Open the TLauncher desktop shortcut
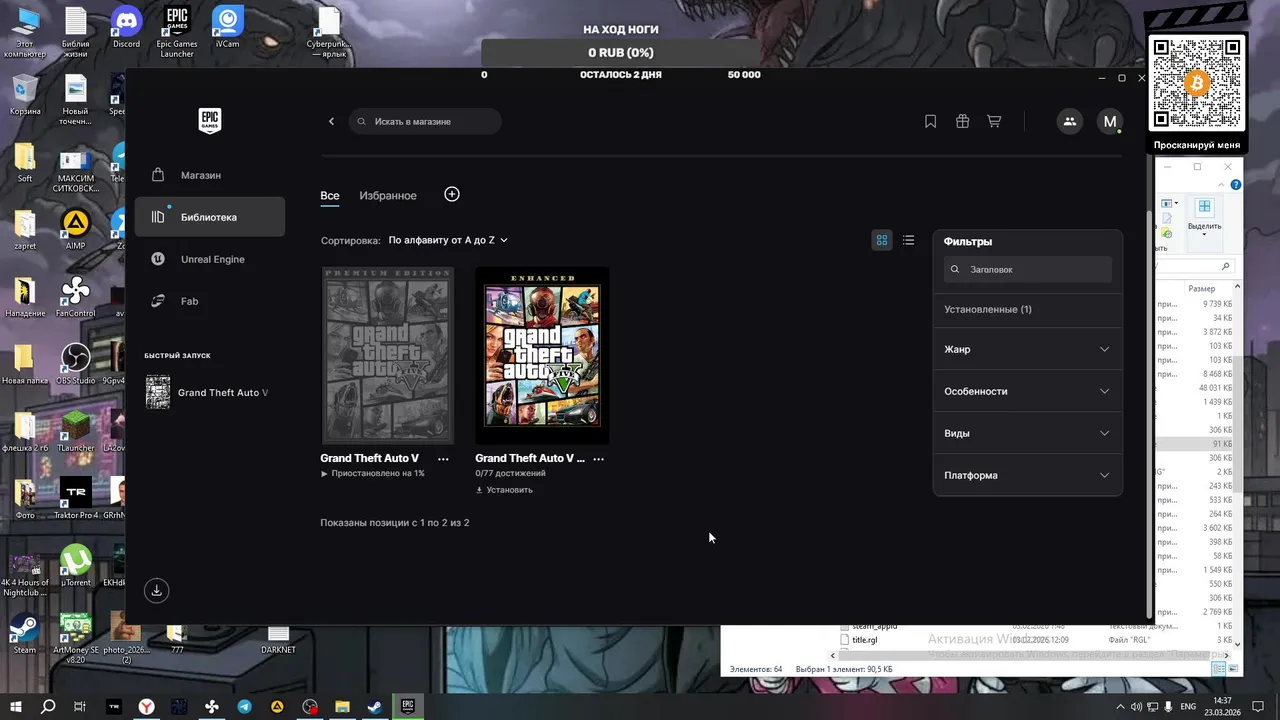The height and width of the screenshot is (720, 1280). point(75,430)
